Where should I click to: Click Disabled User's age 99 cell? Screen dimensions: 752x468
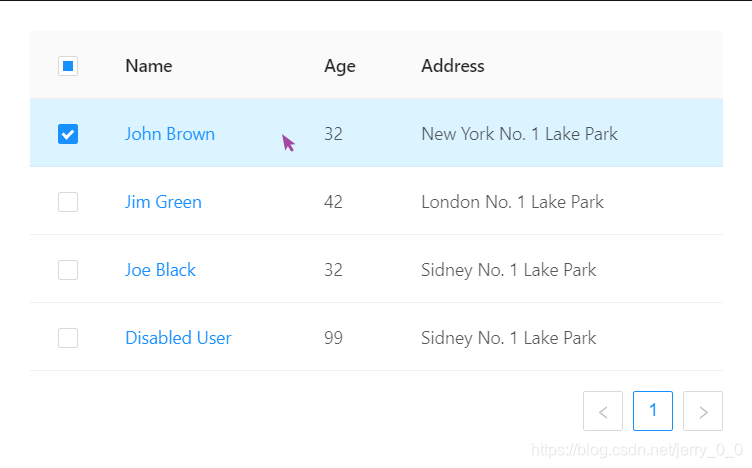[x=333, y=338]
